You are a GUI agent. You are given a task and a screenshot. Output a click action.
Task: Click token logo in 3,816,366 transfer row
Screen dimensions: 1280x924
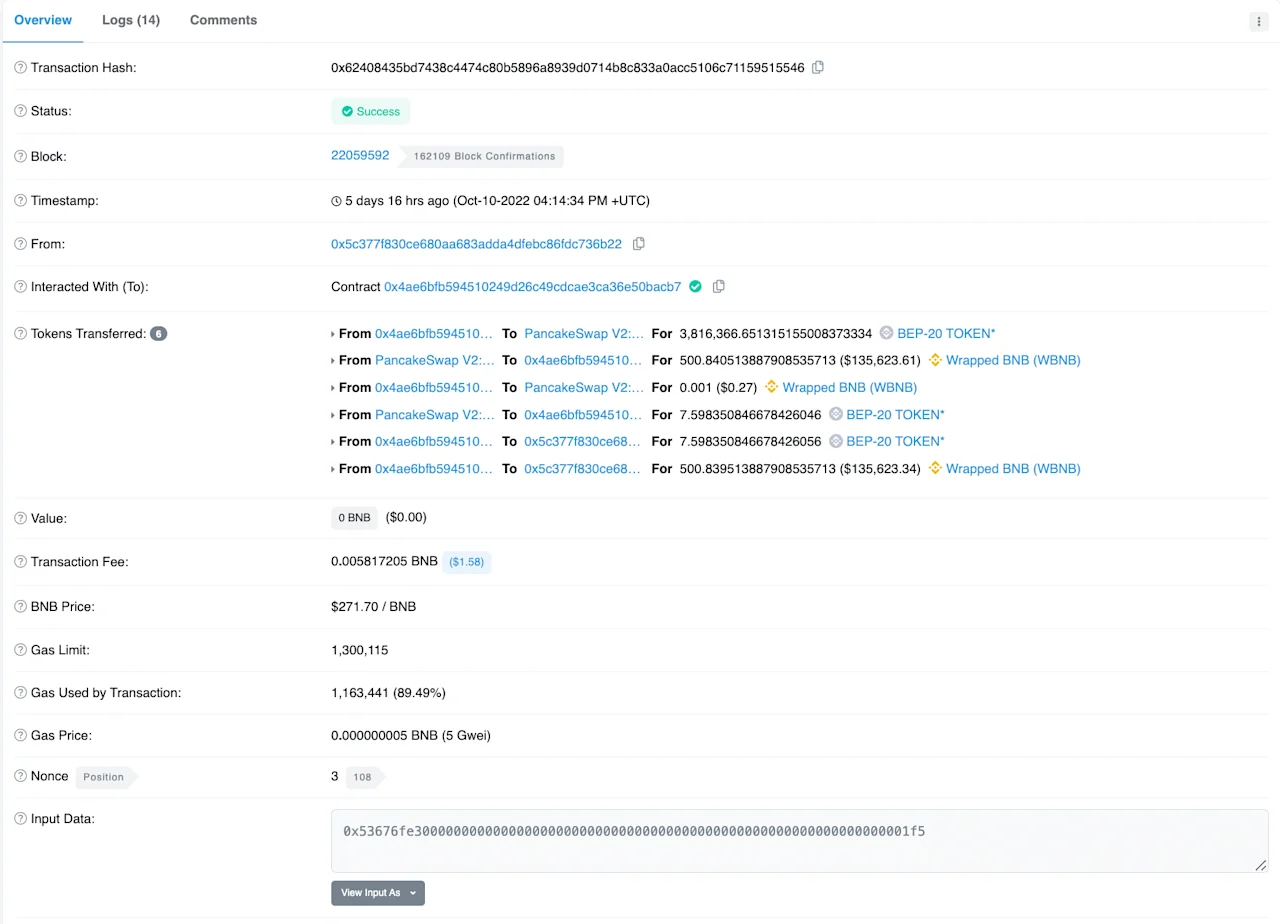coord(886,333)
